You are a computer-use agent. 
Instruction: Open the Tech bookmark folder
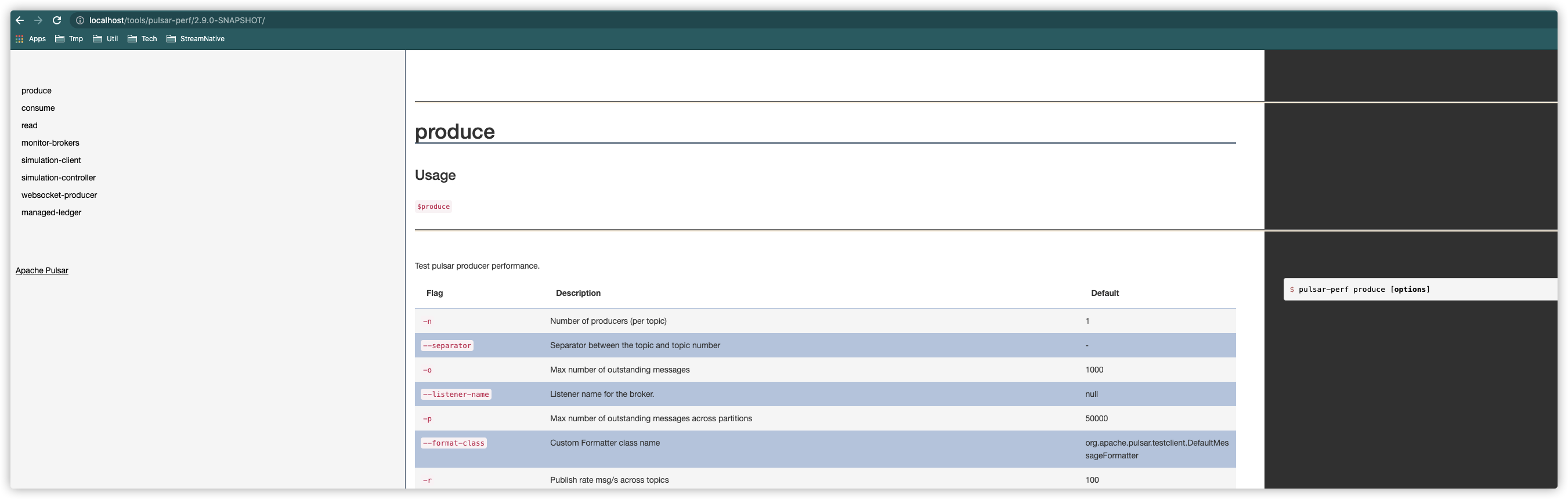click(142, 39)
